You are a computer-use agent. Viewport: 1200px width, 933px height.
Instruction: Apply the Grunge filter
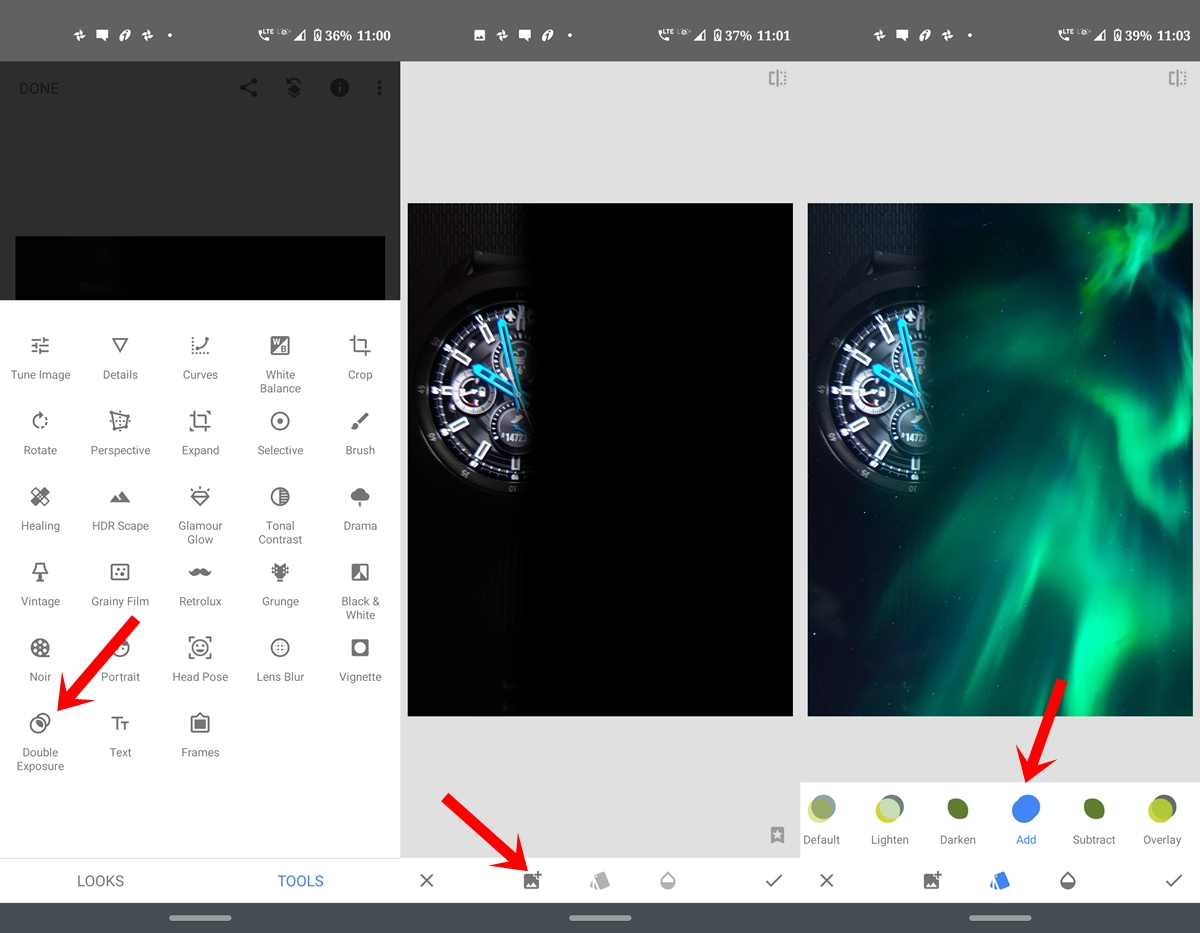pos(280,584)
